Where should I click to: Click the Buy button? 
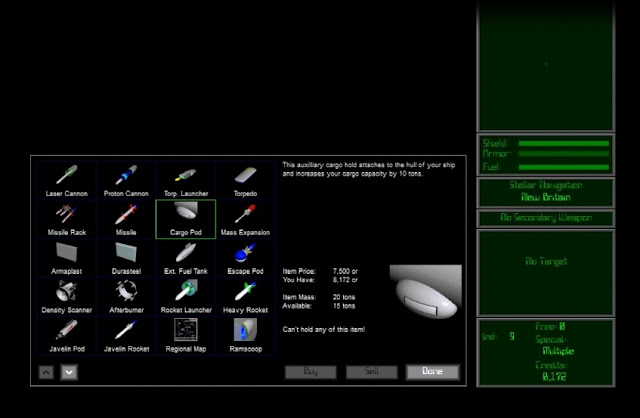coord(311,371)
